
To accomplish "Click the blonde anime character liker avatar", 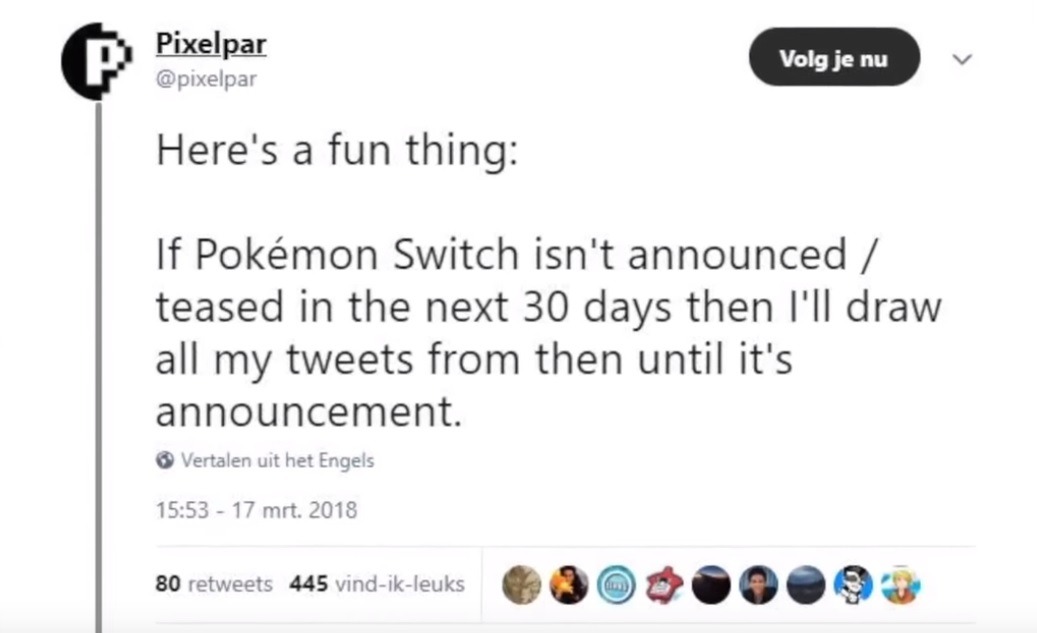I will 900,585.
